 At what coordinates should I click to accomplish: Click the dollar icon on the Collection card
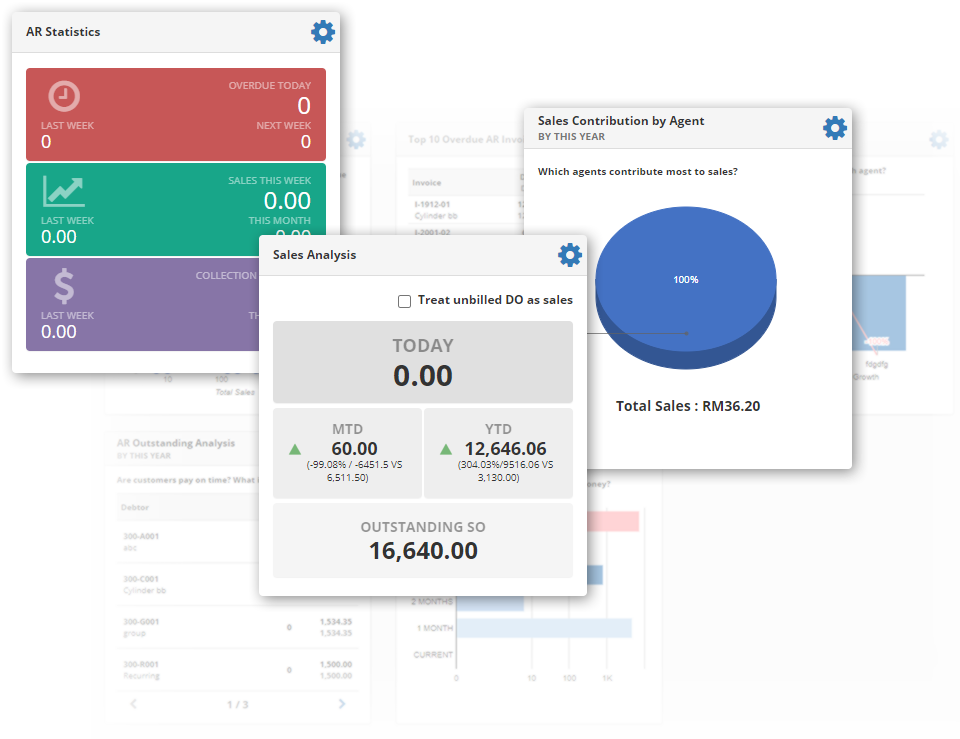coord(62,287)
